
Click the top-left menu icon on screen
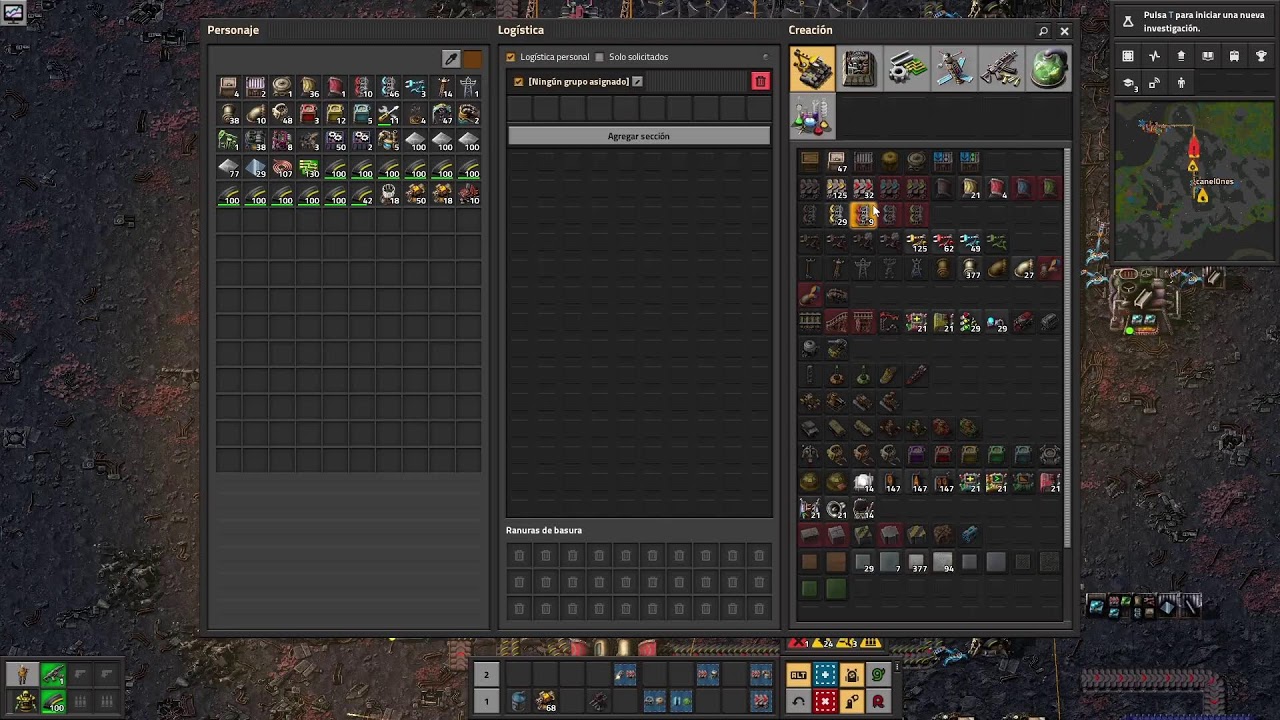[14, 13]
